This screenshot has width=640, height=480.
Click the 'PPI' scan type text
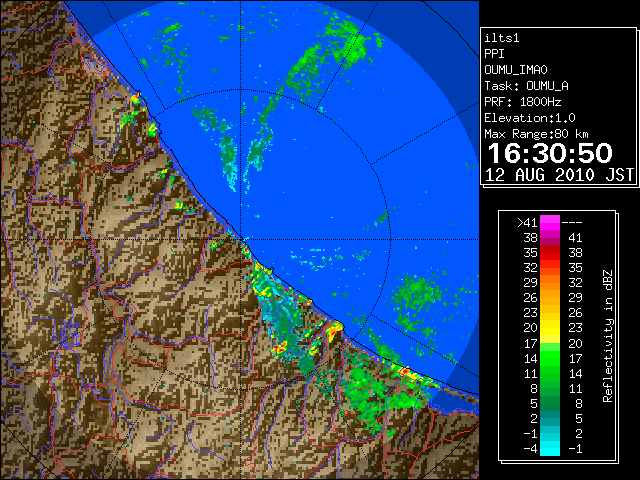(494, 54)
